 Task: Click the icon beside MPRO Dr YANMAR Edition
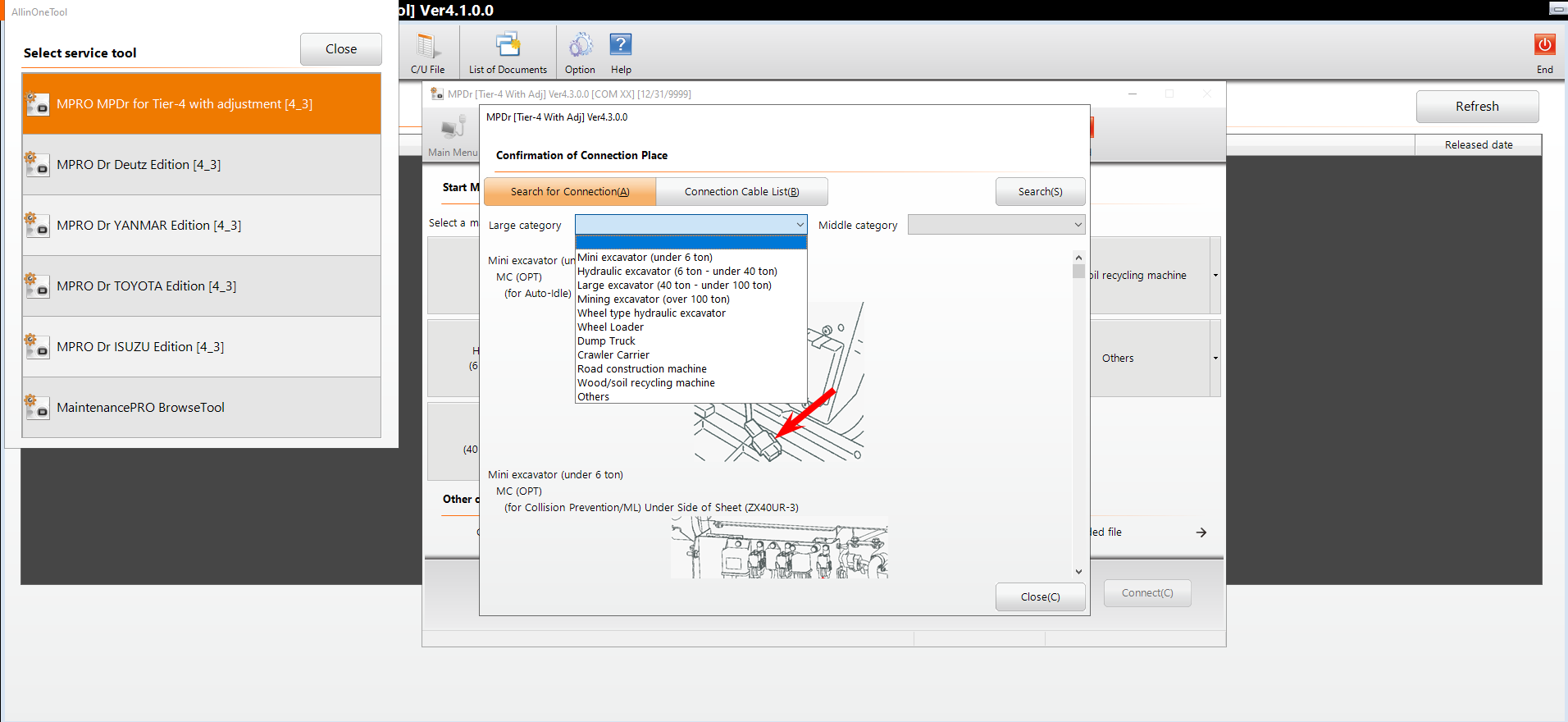(x=37, y=226)
